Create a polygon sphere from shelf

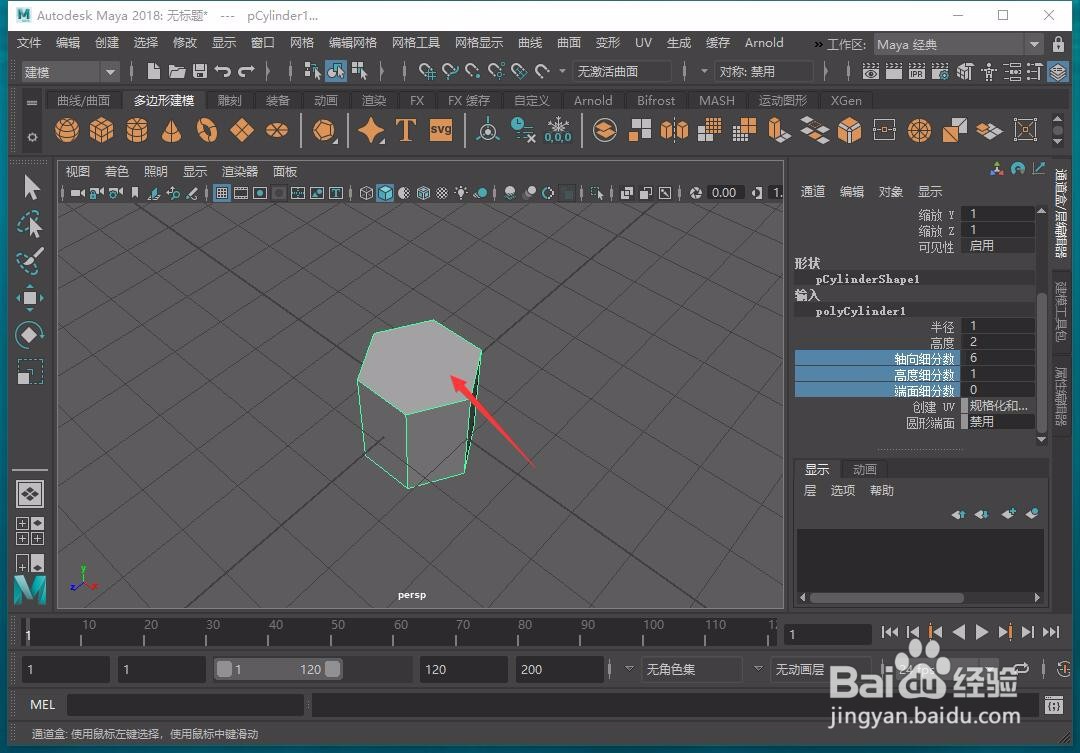tap(67, 130)
